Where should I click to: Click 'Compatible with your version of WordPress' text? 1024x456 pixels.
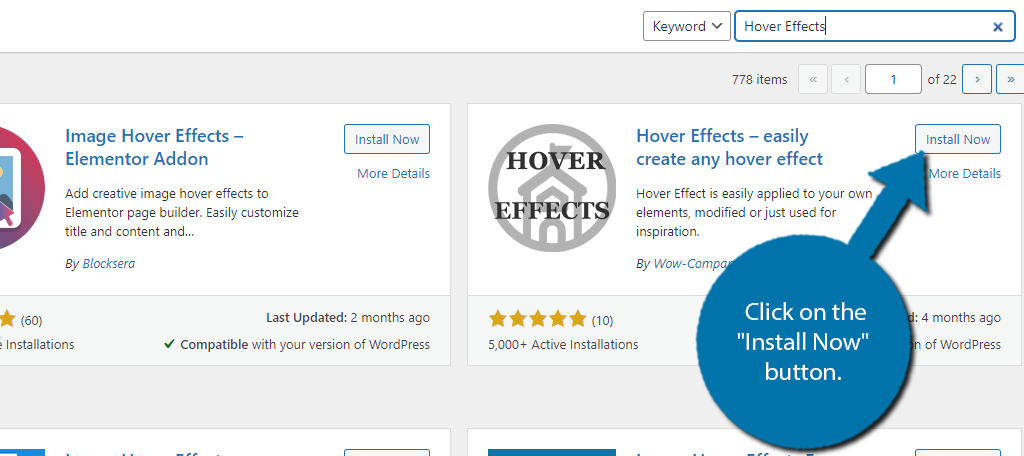pyautogui.click(x=297, y=344)
